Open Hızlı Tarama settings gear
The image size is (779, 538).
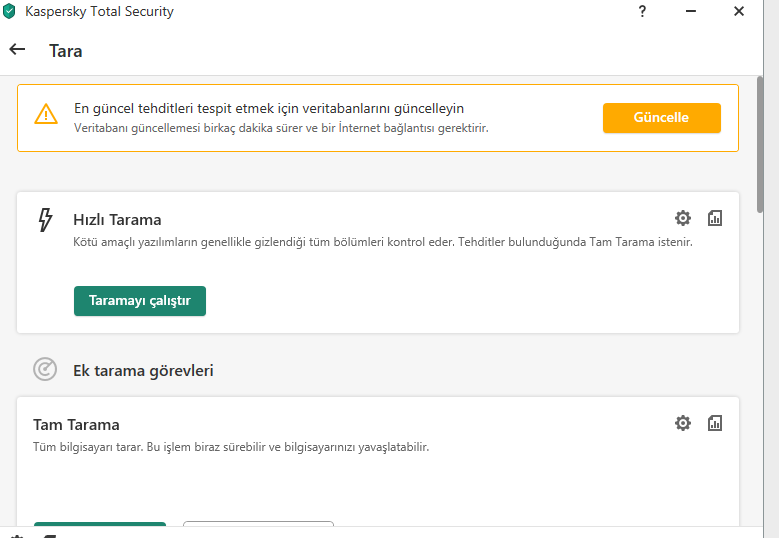(683, 218)
